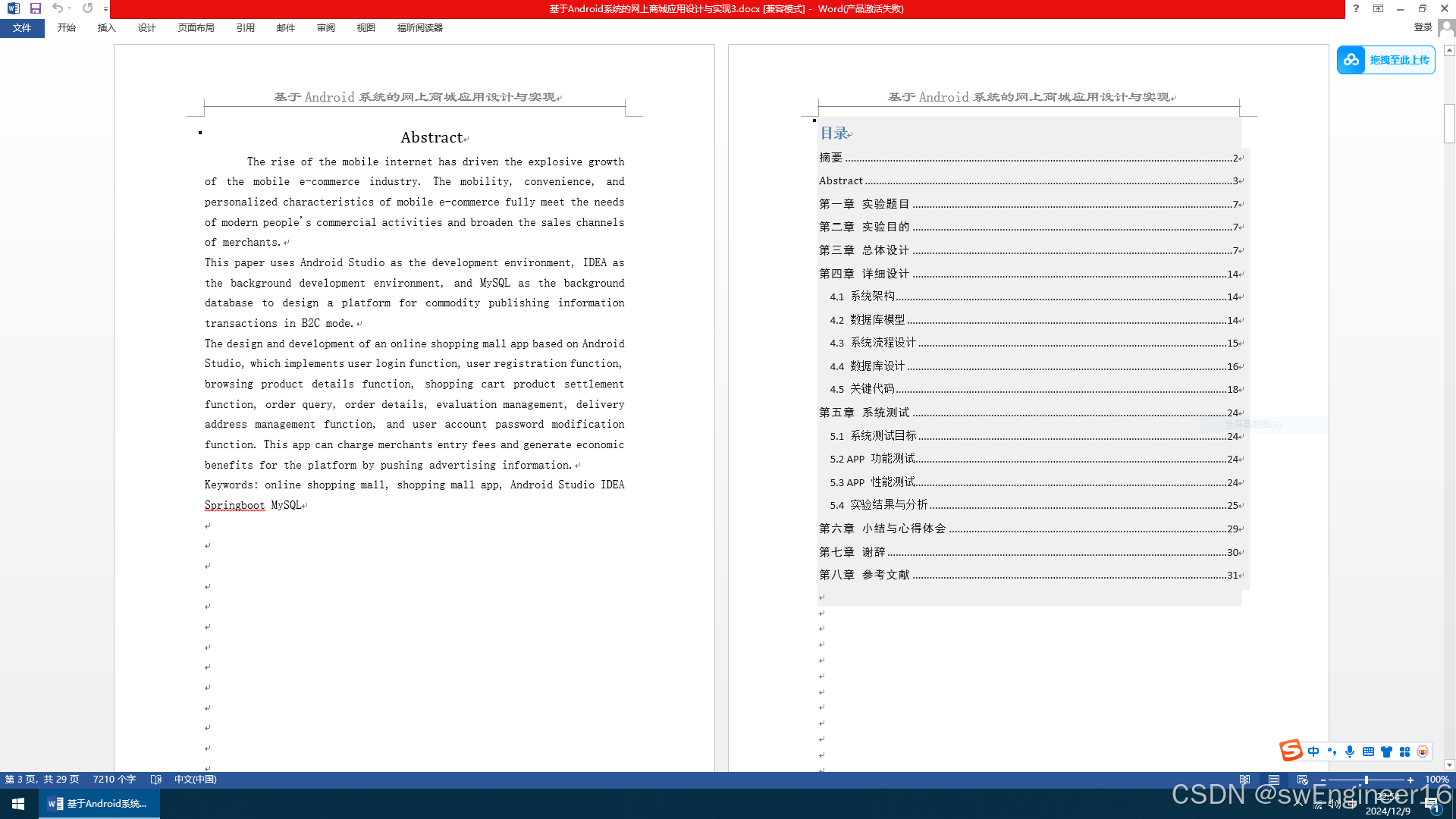
Task: Open Sogou soft keyboard icon
Action: point(1368,752)
